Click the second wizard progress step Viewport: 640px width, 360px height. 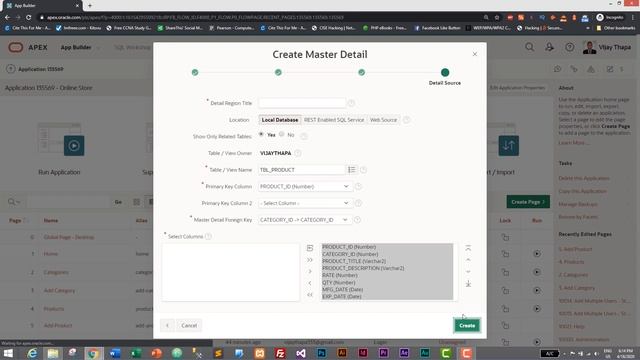pos(278,72)
